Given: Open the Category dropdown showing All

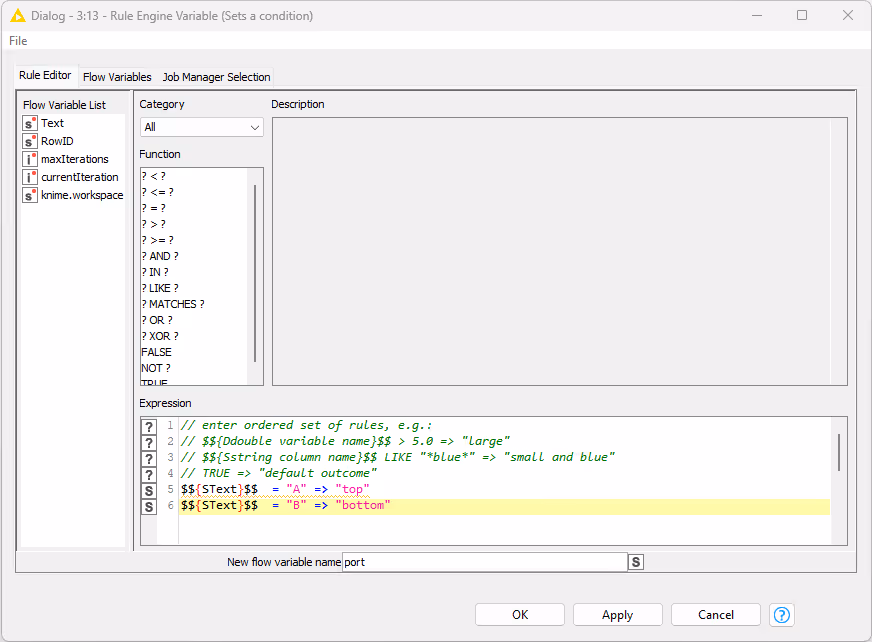Looking at the screenshot, I should tap(201, 127).
